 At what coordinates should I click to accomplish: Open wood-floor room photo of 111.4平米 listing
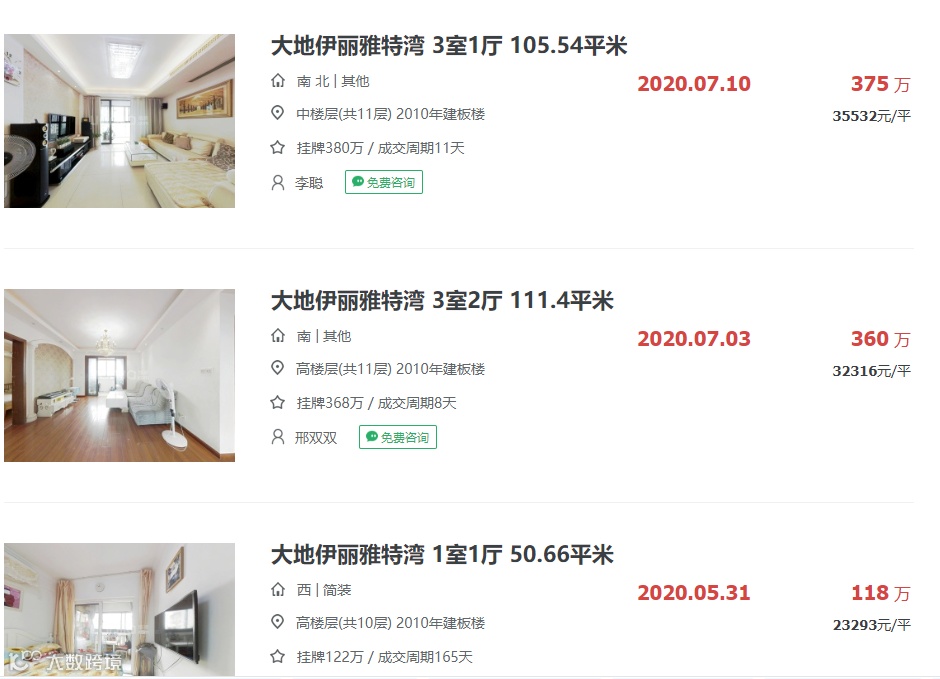tap(119, 376)
